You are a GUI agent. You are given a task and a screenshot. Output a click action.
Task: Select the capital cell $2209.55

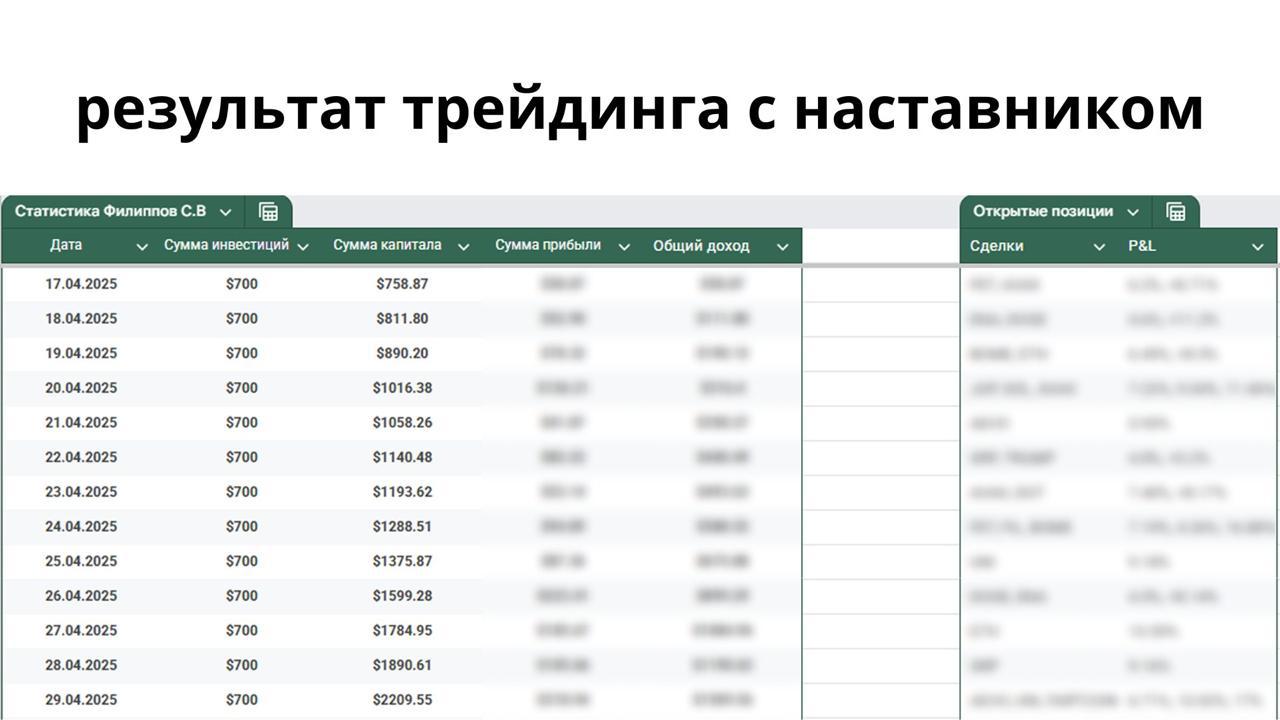[402, 700]
